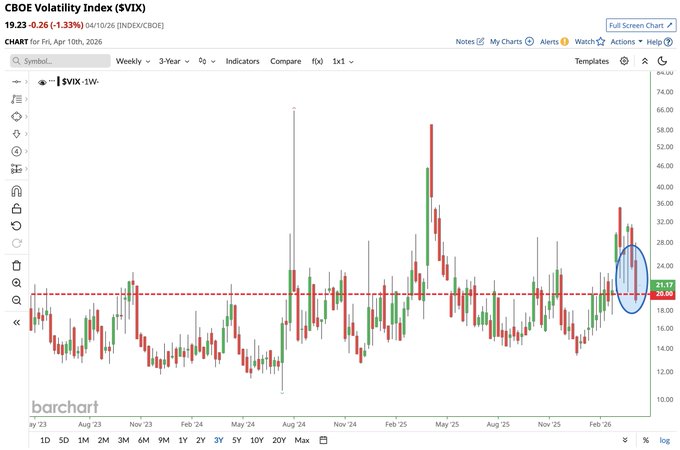Open the numbered label tool

16,151
